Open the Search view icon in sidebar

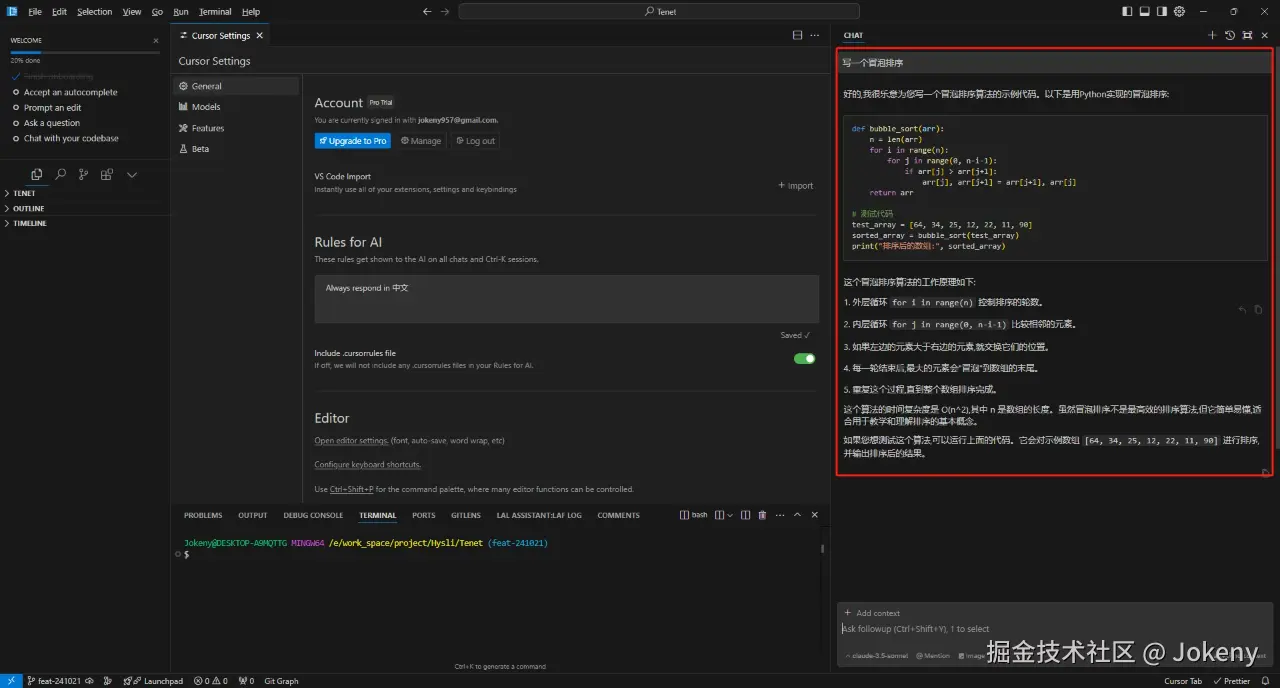click(60, 174)
